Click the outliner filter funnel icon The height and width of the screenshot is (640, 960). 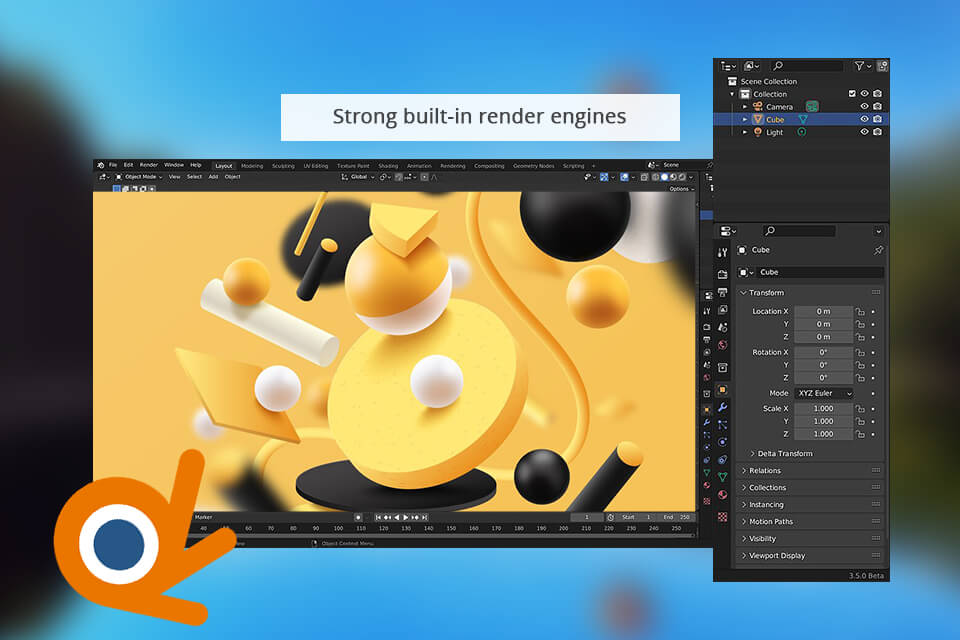[x=860, y=66]
